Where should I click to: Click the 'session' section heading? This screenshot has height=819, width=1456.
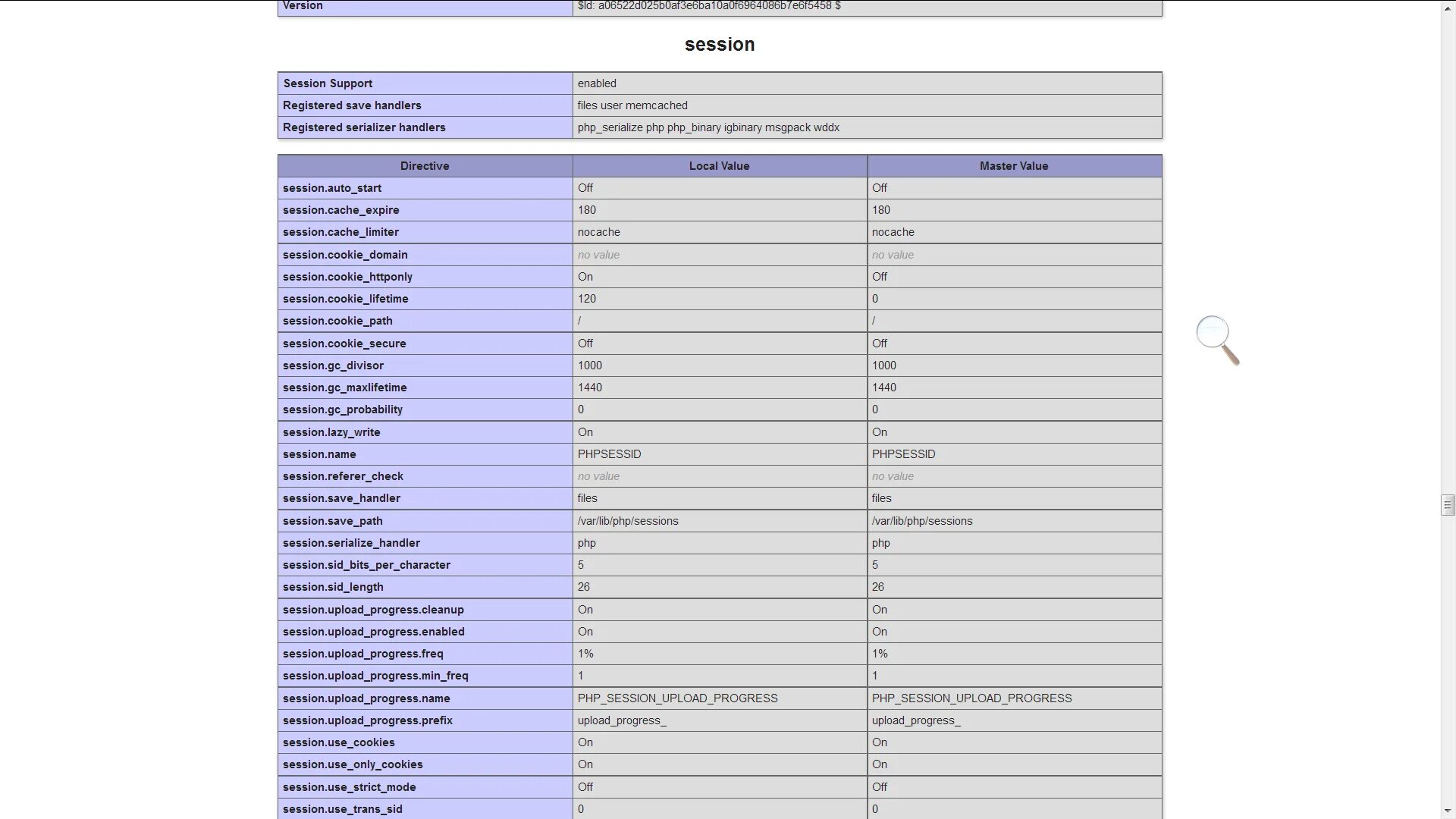720,44
